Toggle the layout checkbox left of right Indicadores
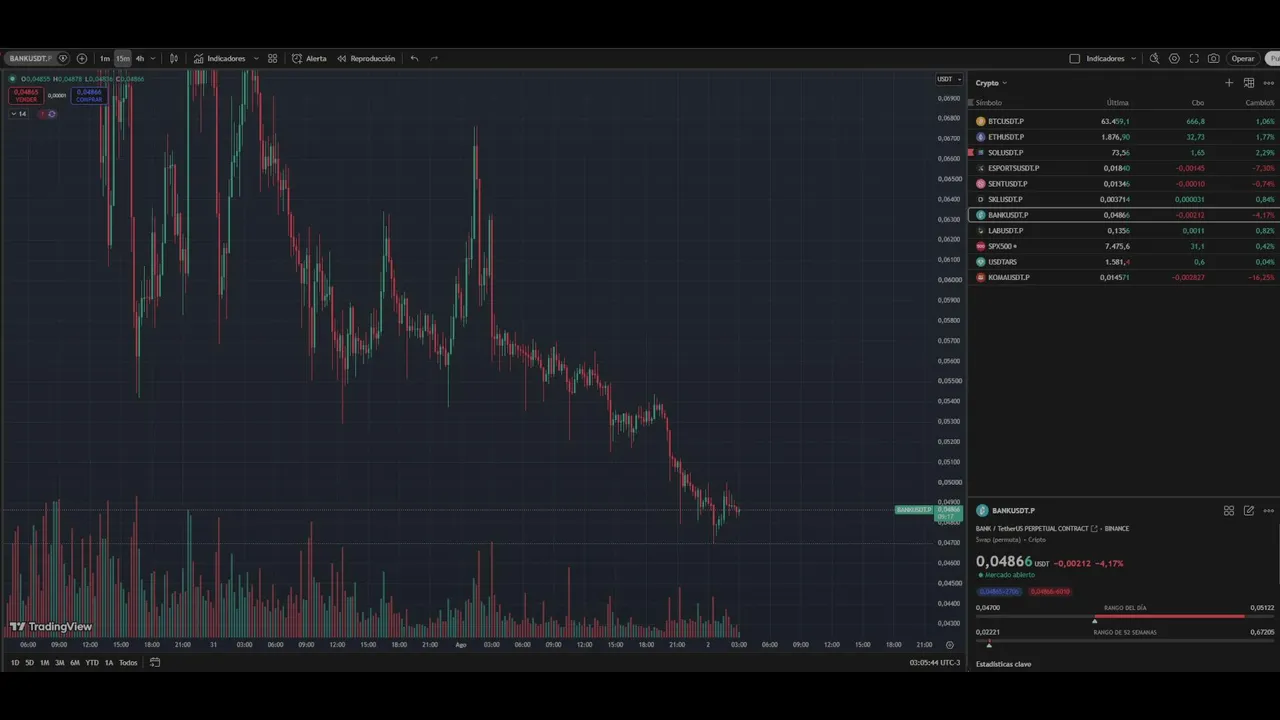Screen dimensions: 1280x720 point(1075,58)
